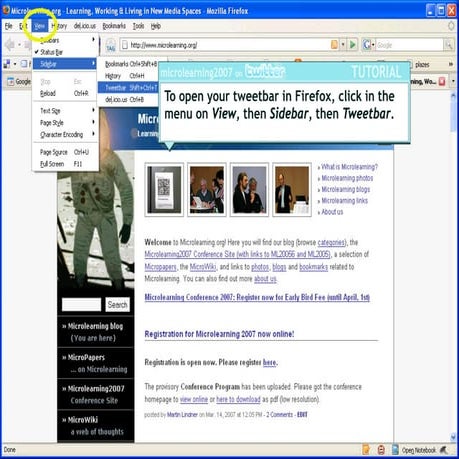Click the QR code photo thumbnail
This screenshot has height=459, width=459.
164,190
